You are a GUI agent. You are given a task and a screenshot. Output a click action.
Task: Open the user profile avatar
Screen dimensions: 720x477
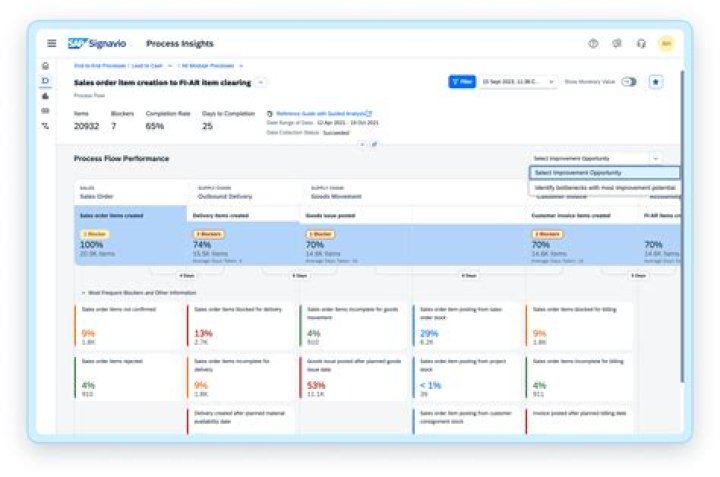[x=666, y=44]
